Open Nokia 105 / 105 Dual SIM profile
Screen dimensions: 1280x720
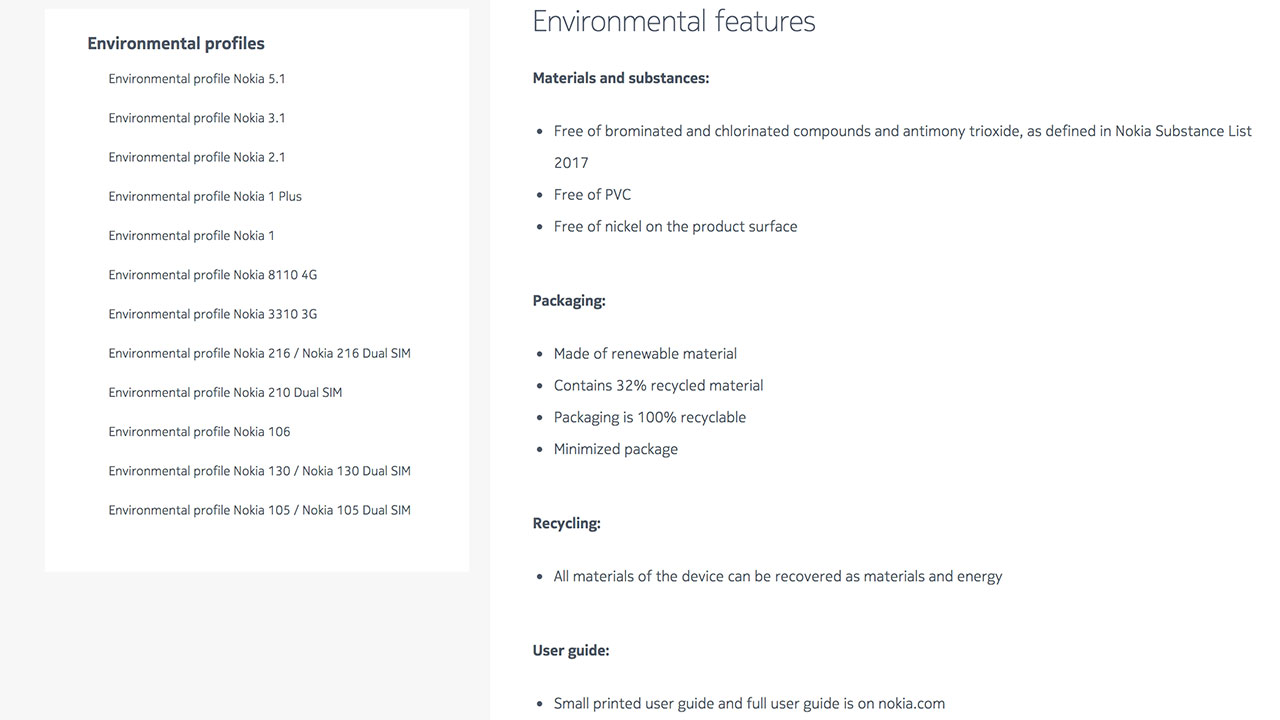pos(260,510)
